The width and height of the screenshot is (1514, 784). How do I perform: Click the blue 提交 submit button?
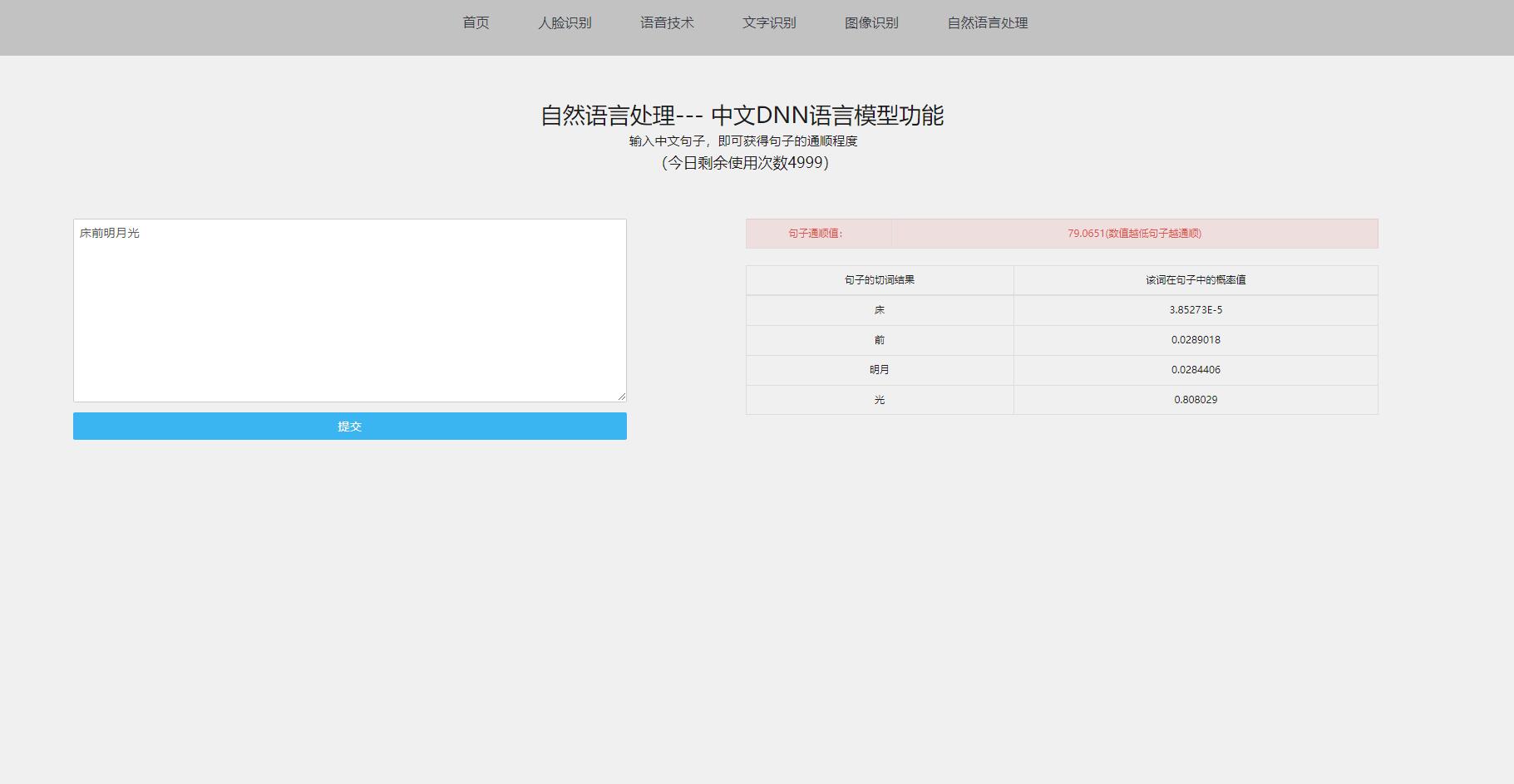[349, 426]
